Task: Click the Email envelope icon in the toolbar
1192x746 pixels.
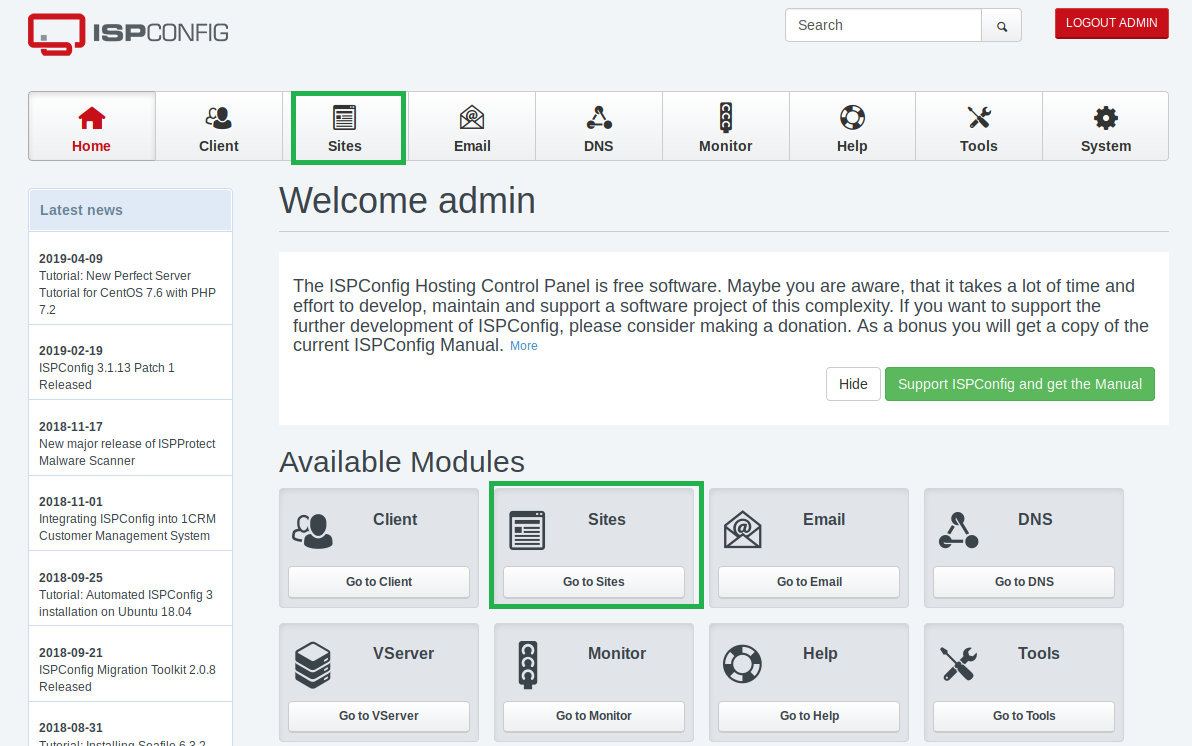Action: pos(472,118)
